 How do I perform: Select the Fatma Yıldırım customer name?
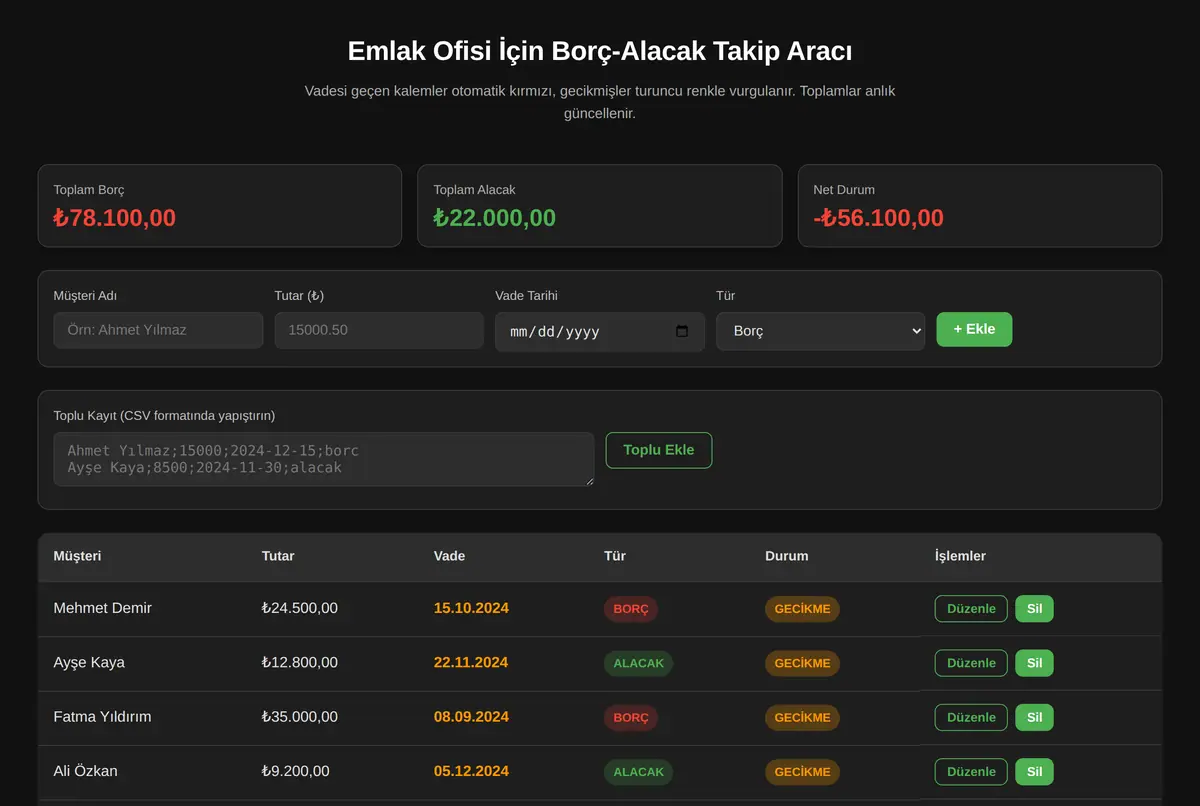(x=103, y=717)
